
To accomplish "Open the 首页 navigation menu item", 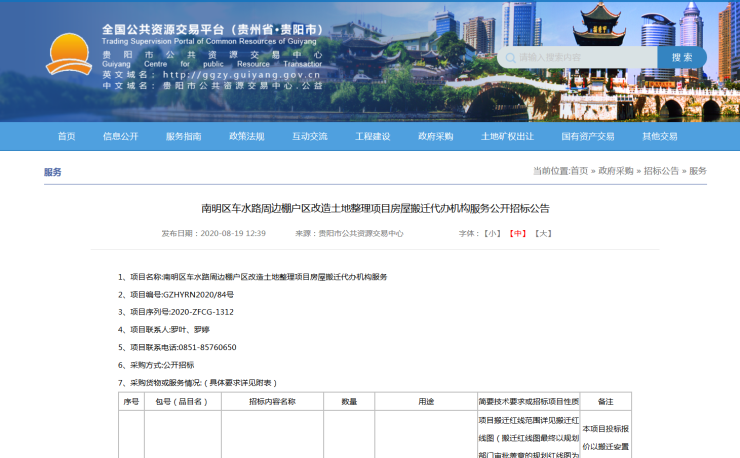I will [66, 136].
